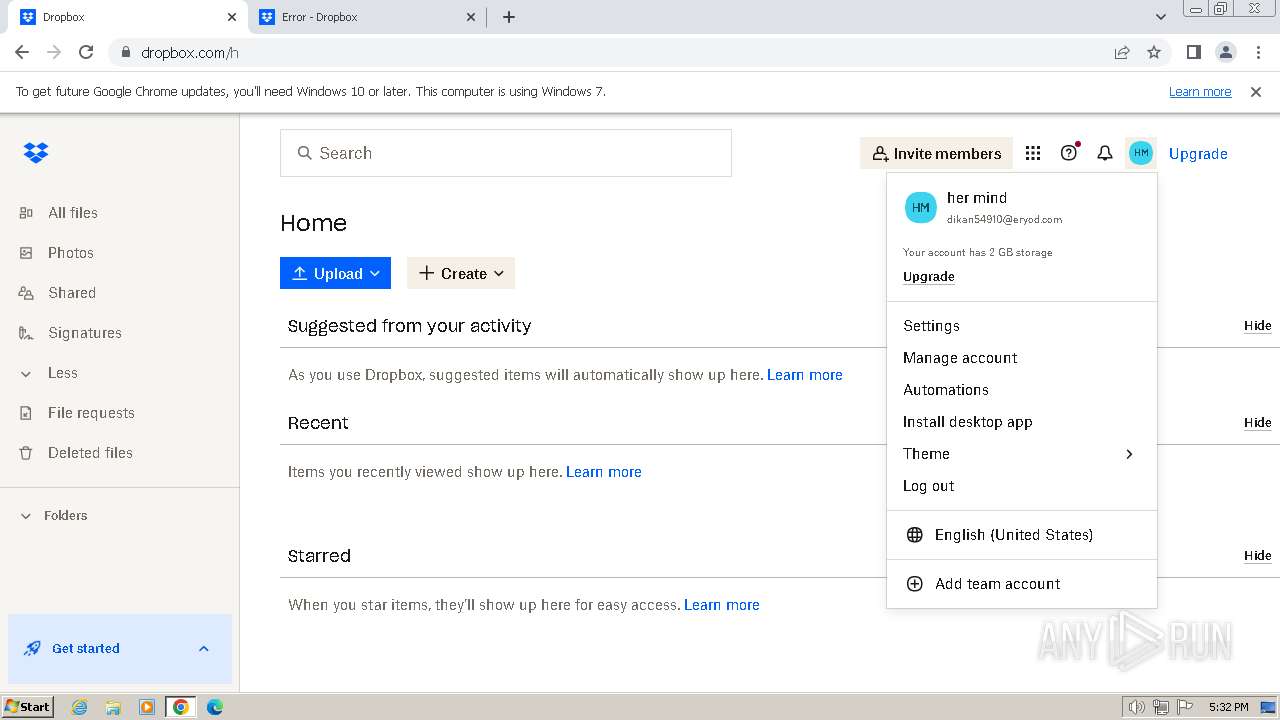Click account name her mind
Screen dimensions: 1280x720
pyautogui.click(x=977, y=198)
